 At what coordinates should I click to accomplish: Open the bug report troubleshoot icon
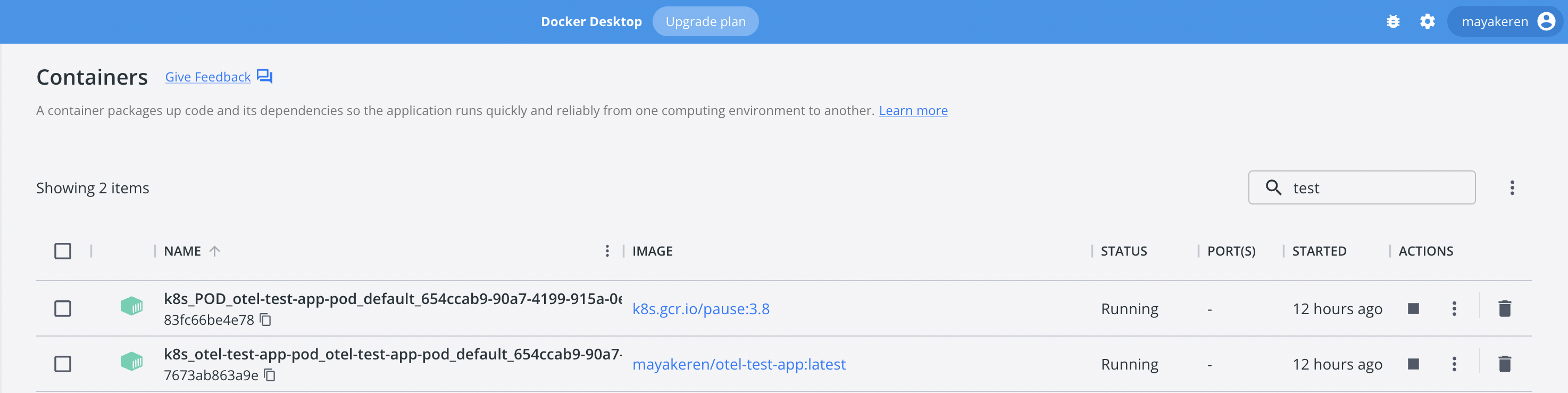click(1392, 22)
